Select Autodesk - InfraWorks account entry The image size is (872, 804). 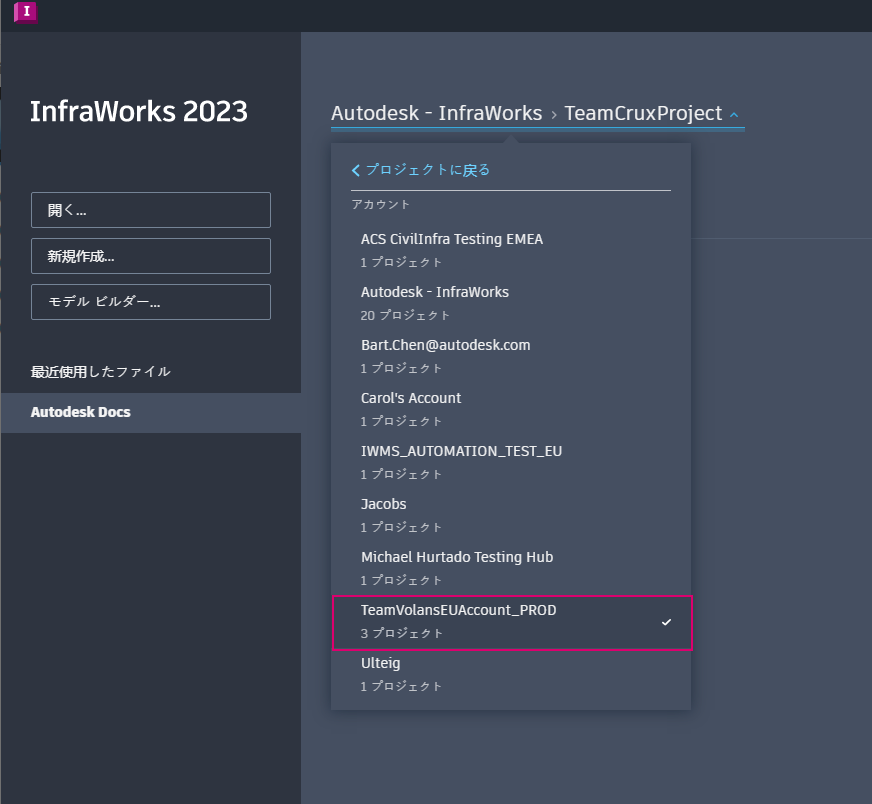pyautogui.click(x=511, y=303)
